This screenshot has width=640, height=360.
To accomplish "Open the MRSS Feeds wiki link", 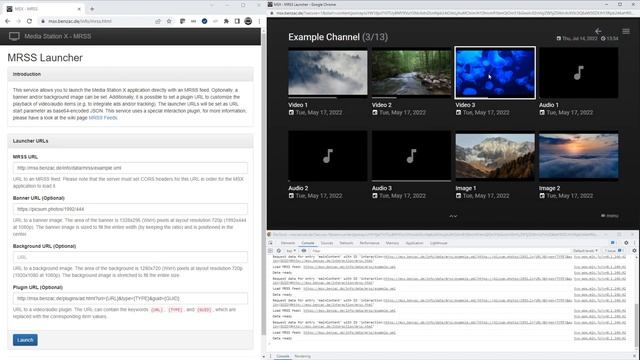I will (x=103, y=118).
